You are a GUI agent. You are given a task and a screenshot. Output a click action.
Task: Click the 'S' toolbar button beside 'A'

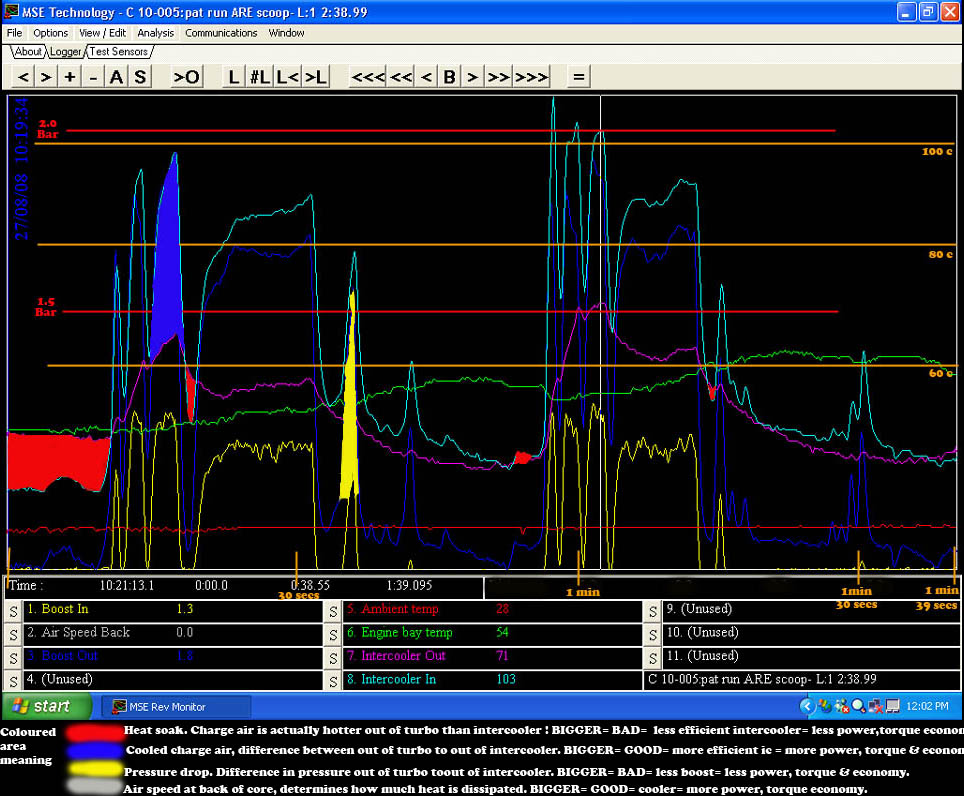140,77
